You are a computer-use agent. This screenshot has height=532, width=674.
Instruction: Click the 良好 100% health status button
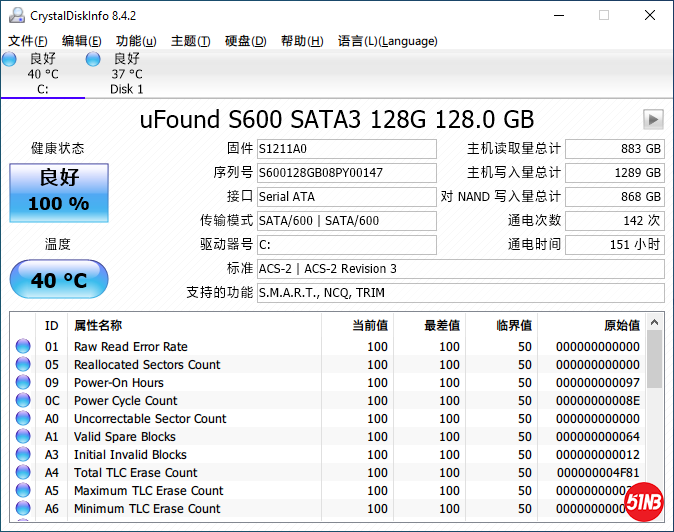click(x=58, y=192)
